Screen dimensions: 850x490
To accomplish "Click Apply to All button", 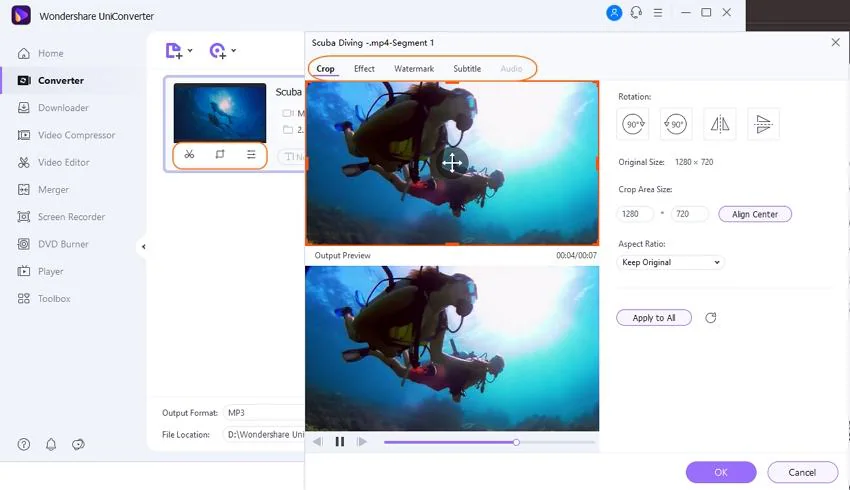I will pos(654,318).
